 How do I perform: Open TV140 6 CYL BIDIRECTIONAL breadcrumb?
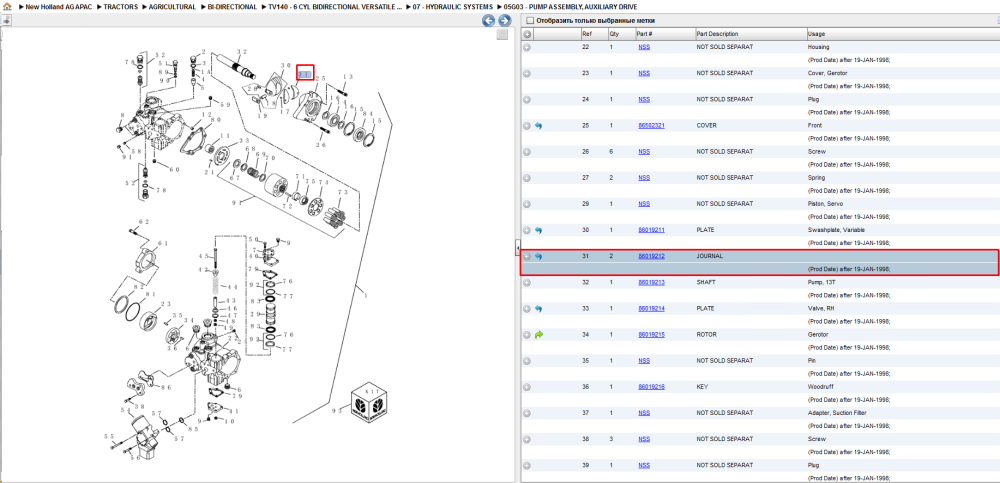click(335, 6)
